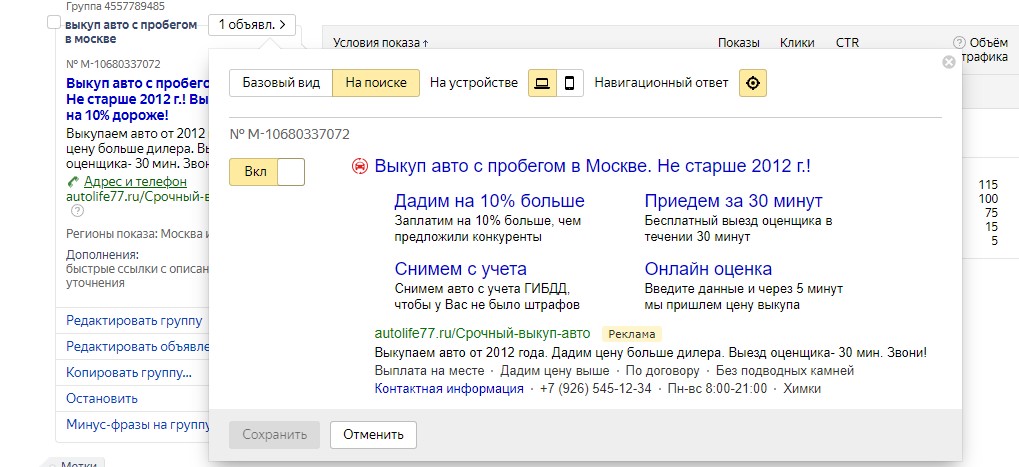The height and width of the screenshot is (467, 1019).
Task: Click callout text Без подводных камней
Action: [785, 371]
